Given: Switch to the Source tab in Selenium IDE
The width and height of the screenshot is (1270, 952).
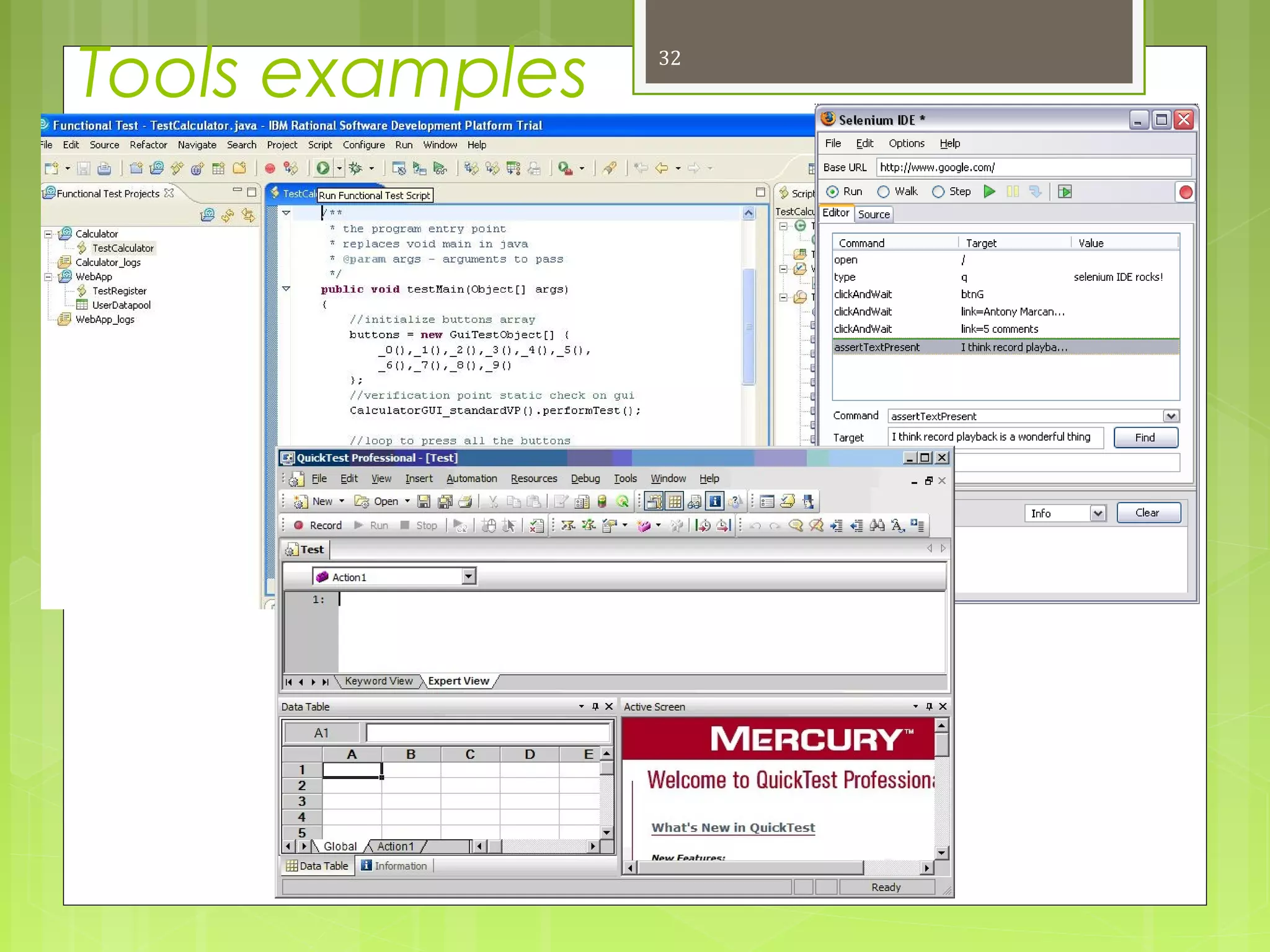Looking at the screenshot, I should (x=874, y=214).
